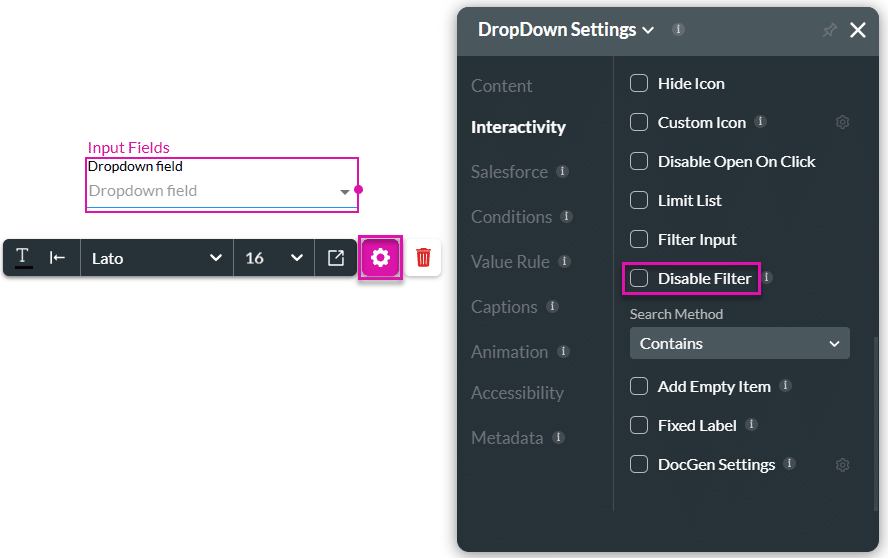Expand the Search Method Contains dropdown
Viewport: 888px width, 558px height.
(x=740, y=343)
